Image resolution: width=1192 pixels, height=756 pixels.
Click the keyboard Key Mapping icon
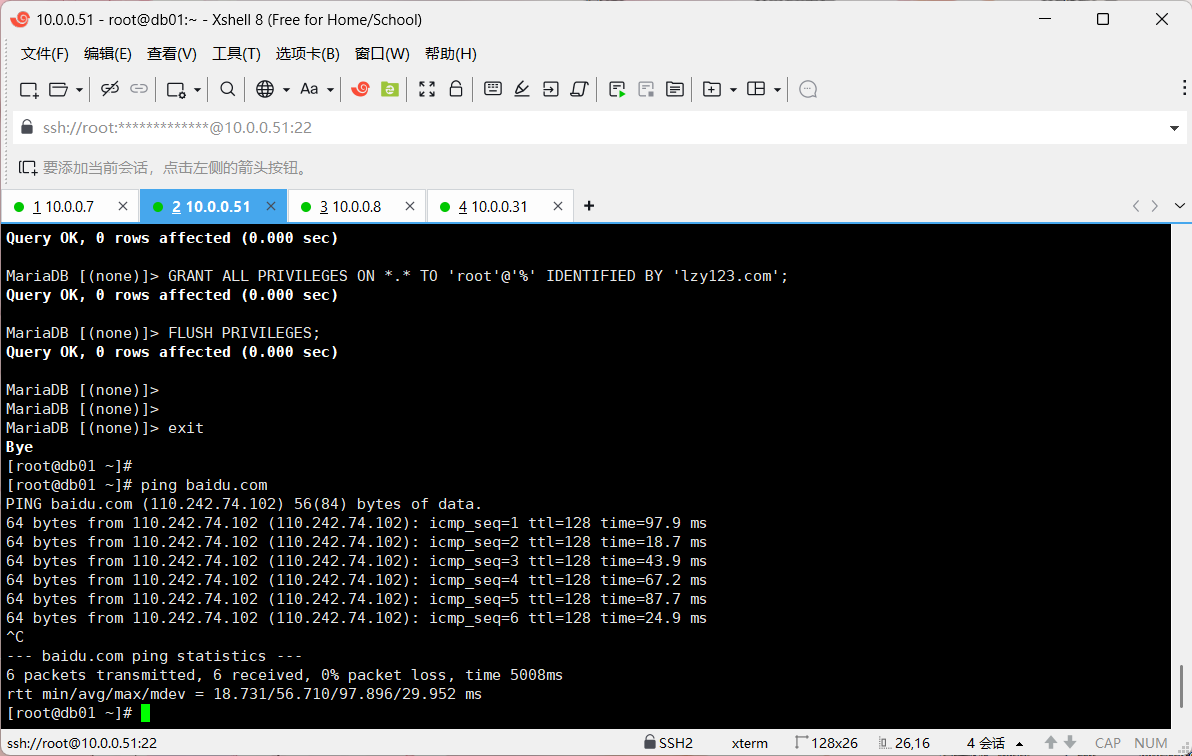coord(493,89)
